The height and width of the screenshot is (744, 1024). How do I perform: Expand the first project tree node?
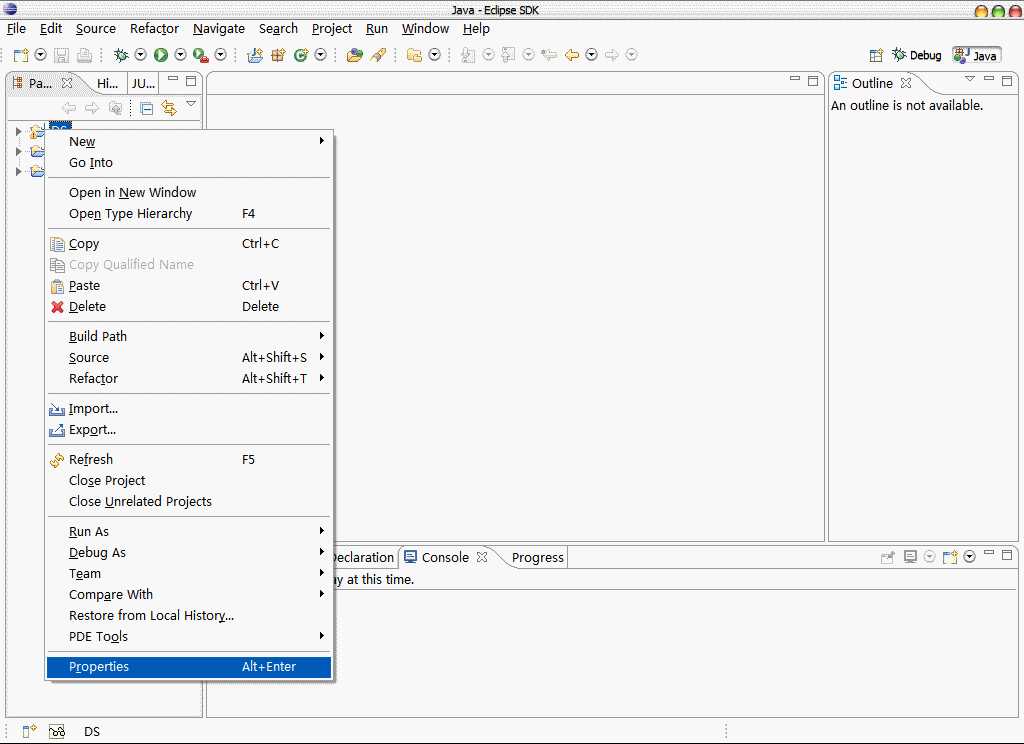tap(18, 132)
